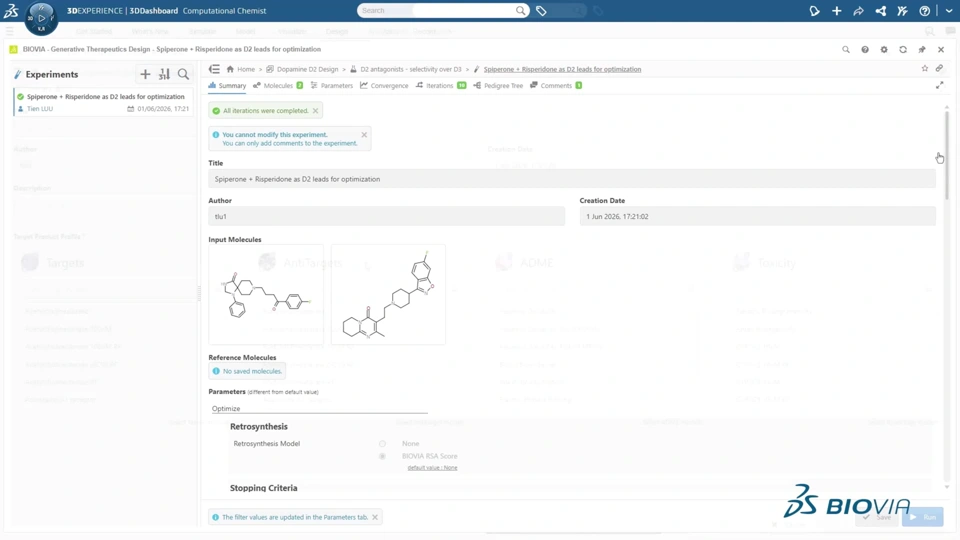Click 'No saved molecules.' info message
Image resolution: width=960 pixels, height=540 pixels.
pyautogui.click(x=247, y=371)
